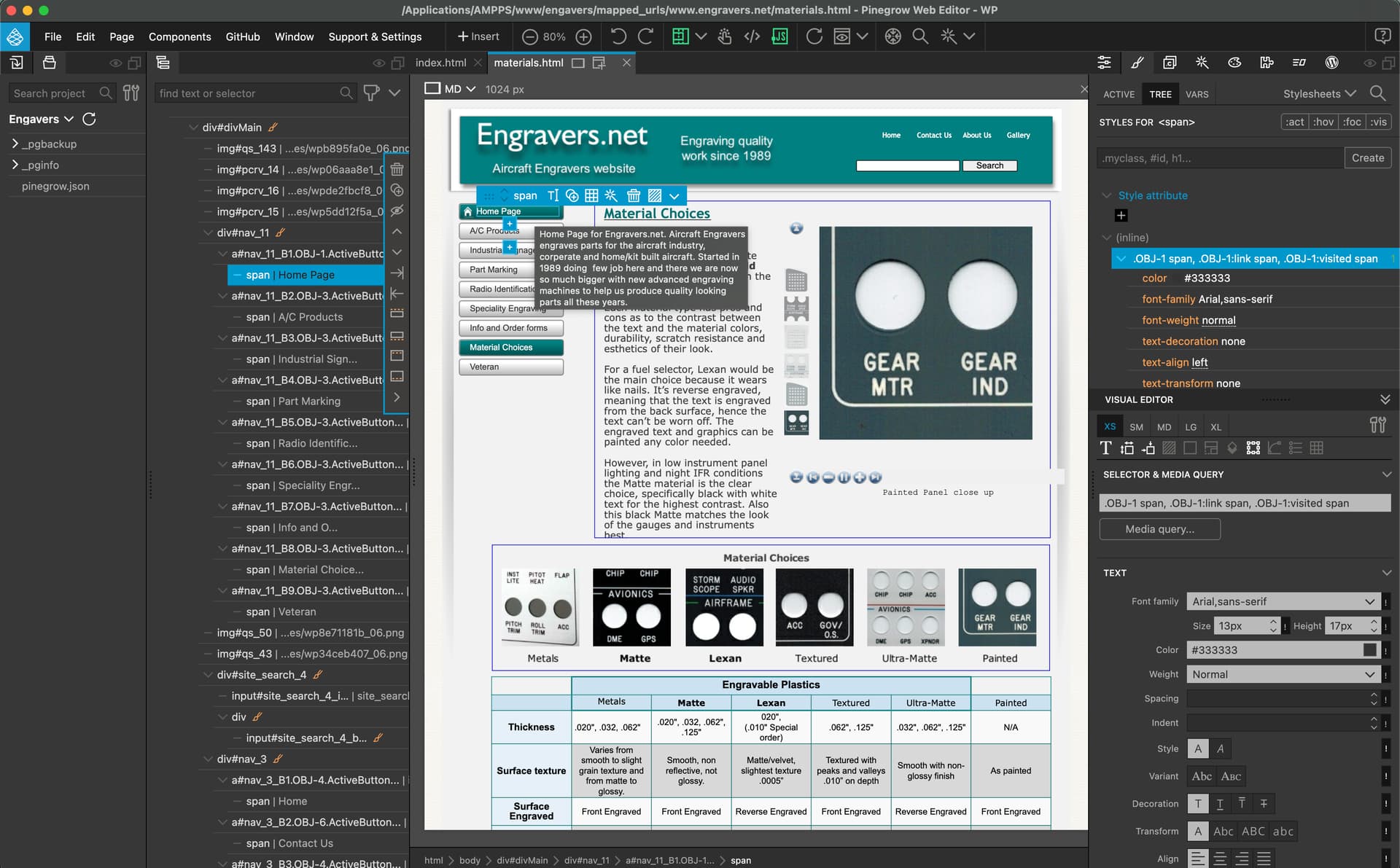
Task: Click the #333333 color swatch
Action: [x=1369, y=650]
